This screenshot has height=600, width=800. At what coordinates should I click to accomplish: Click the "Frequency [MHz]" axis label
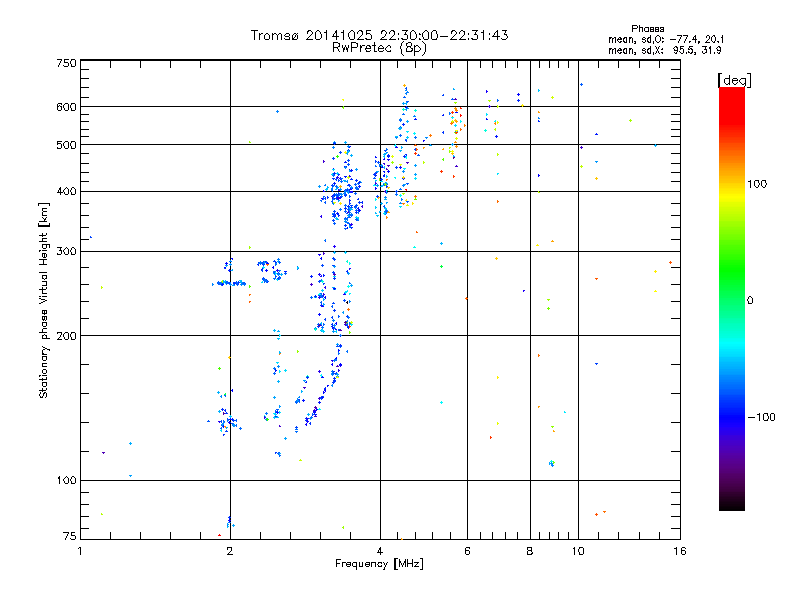[x=379, y=564]
